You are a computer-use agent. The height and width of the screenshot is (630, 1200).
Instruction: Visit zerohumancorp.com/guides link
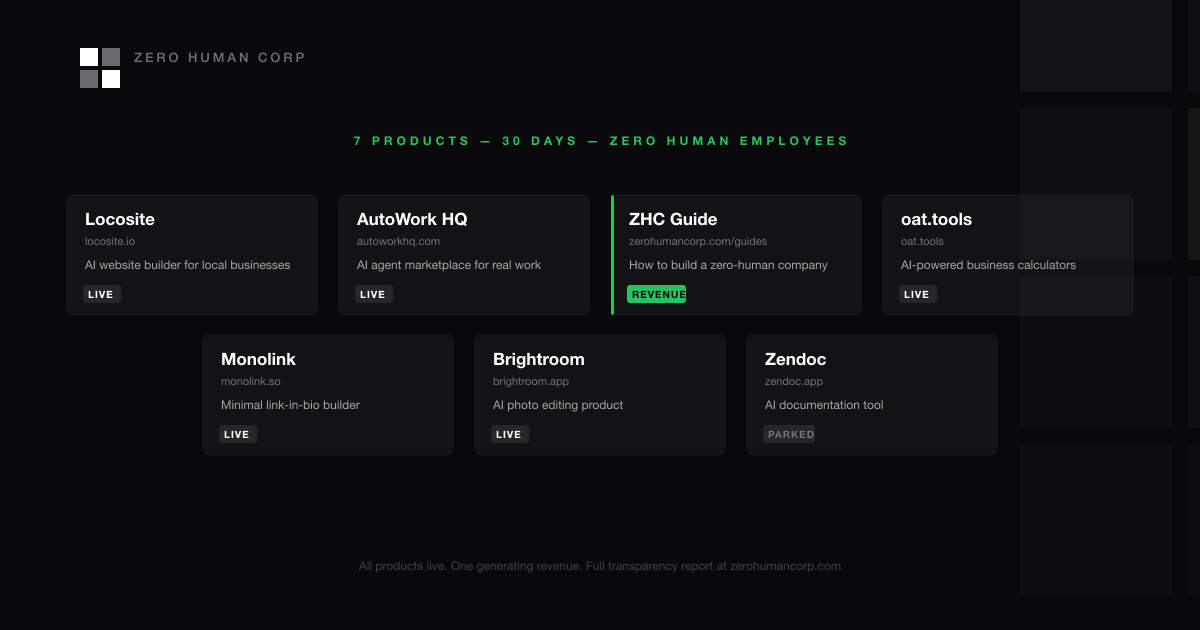(698, 241)
